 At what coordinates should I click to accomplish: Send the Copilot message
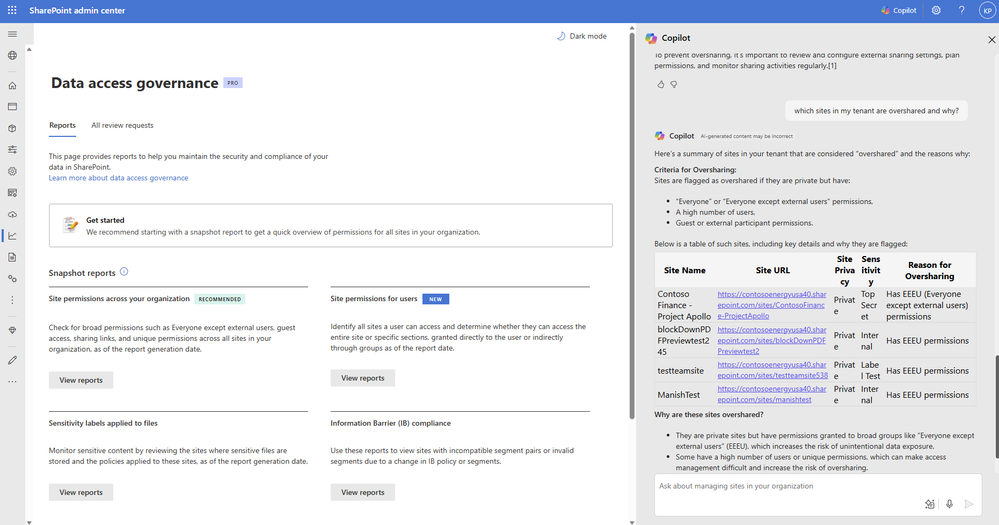pos(969,504)
